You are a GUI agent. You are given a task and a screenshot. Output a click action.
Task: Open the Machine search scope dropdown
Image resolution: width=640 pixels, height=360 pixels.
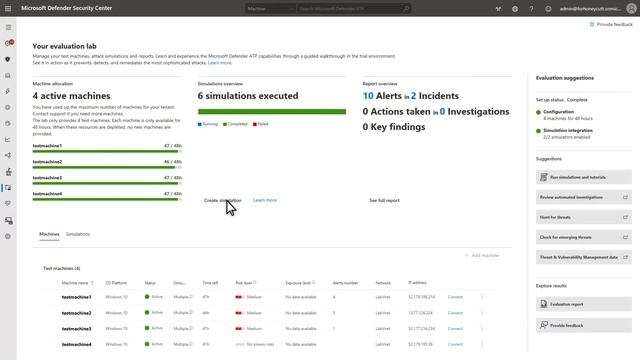click(270, 9)
